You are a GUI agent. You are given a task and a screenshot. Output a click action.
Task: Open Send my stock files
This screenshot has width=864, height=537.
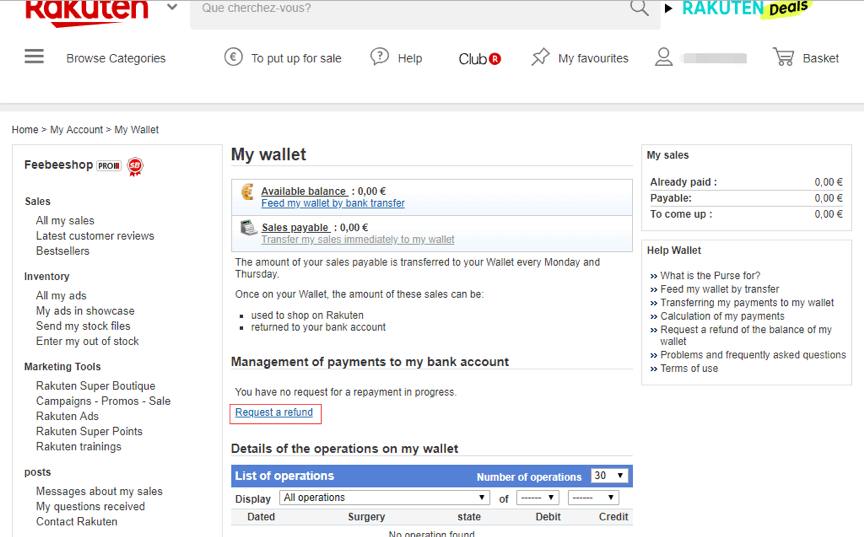point(83,326)
